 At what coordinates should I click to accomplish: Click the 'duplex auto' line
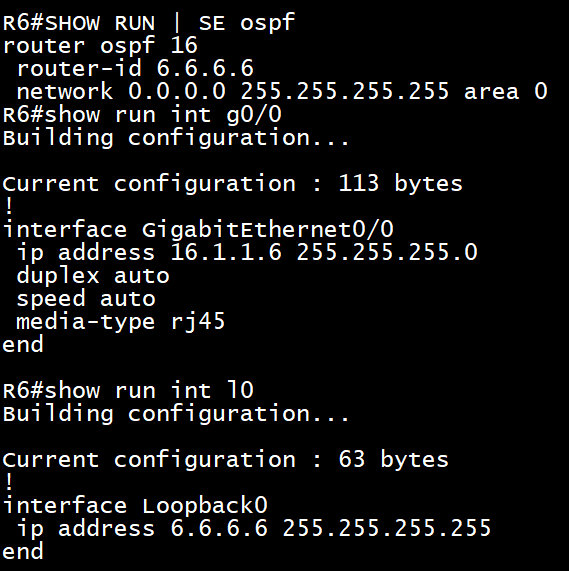[x=93, y=276]
